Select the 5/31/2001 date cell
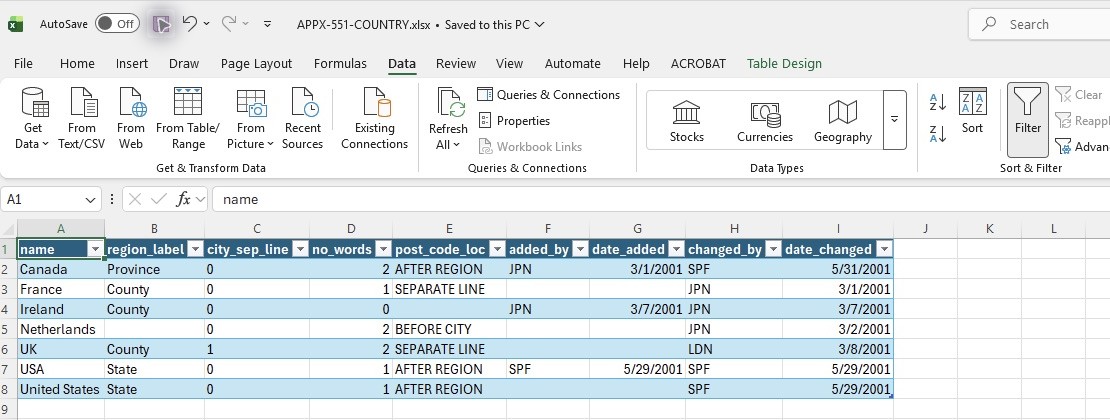 (x=837, y=269)
